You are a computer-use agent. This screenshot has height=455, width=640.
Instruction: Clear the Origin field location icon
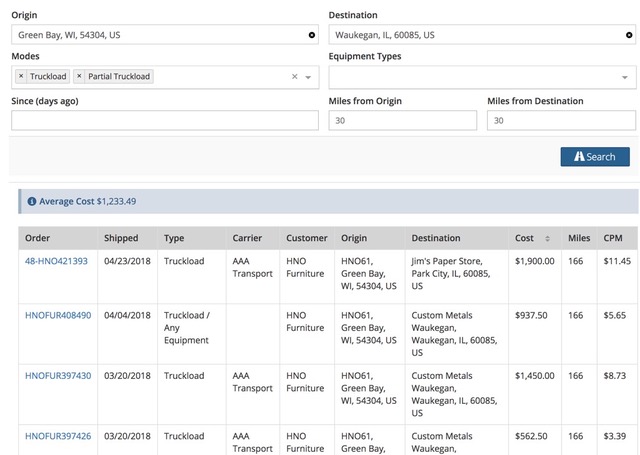(x=312, y=35)
